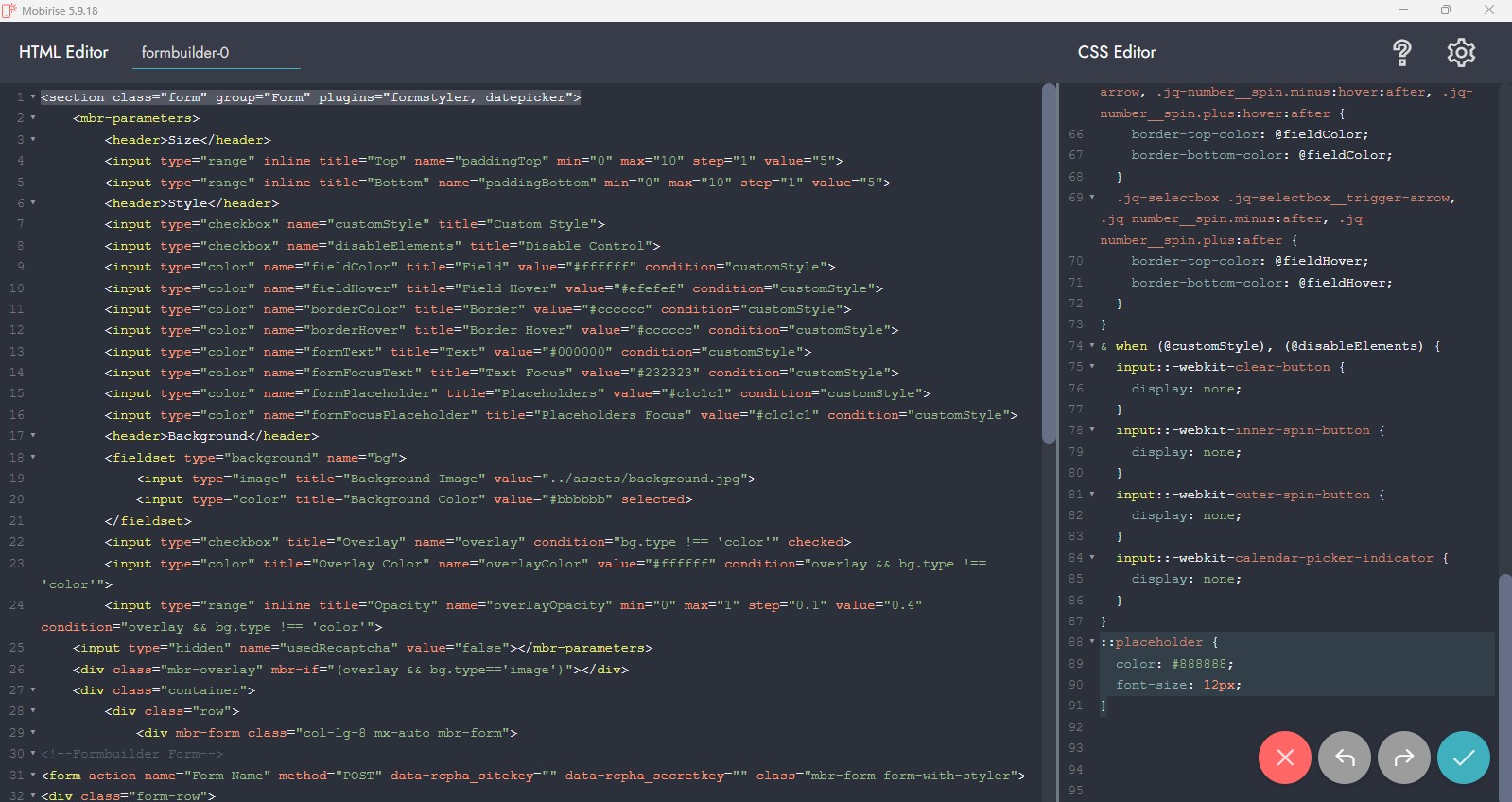The height and width of the screenshot is (802, 1512).
Task: Click the HTML Editor heading
Action: tap(63, 52)
